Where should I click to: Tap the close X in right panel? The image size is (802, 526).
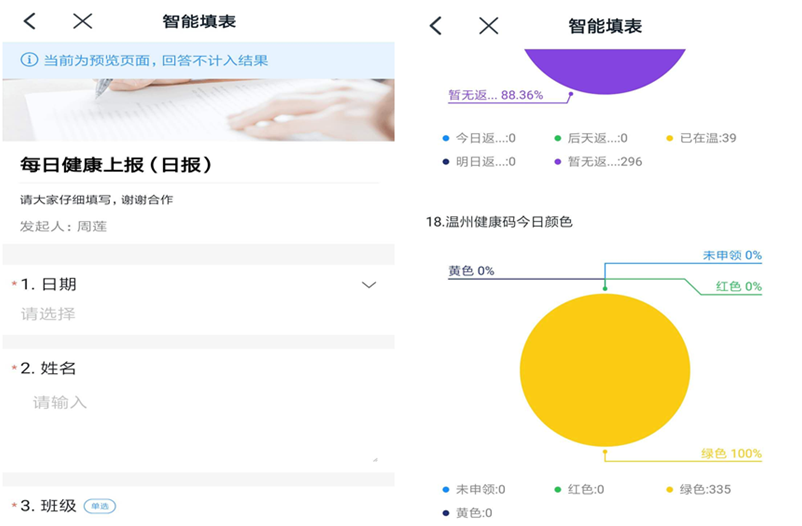(x=488, y=26)
